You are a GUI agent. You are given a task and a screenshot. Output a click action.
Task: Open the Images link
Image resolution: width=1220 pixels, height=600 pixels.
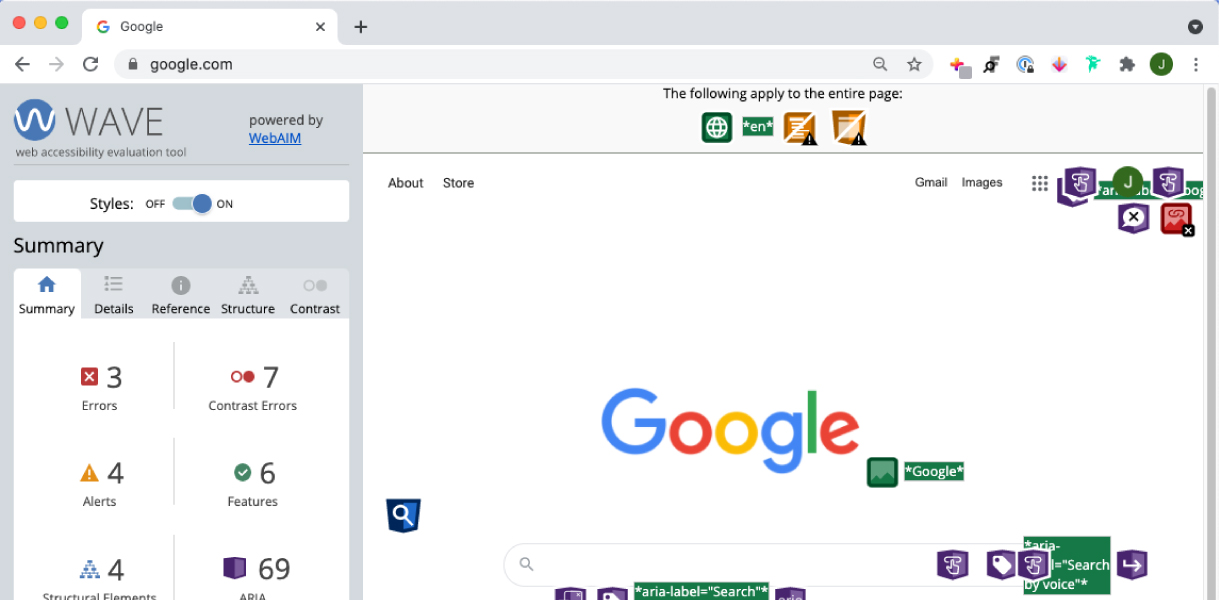tap(982, 182)
